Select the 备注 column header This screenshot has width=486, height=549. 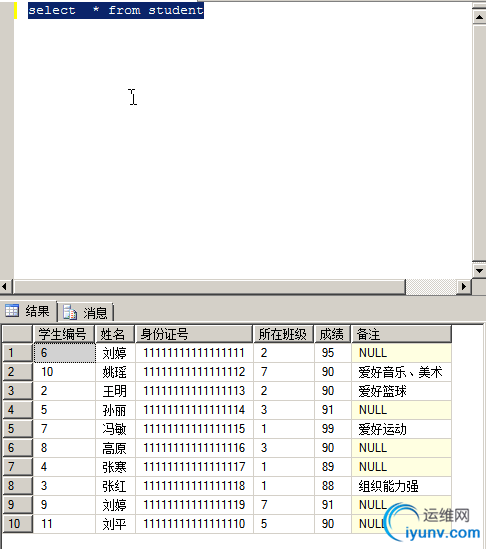401,334
